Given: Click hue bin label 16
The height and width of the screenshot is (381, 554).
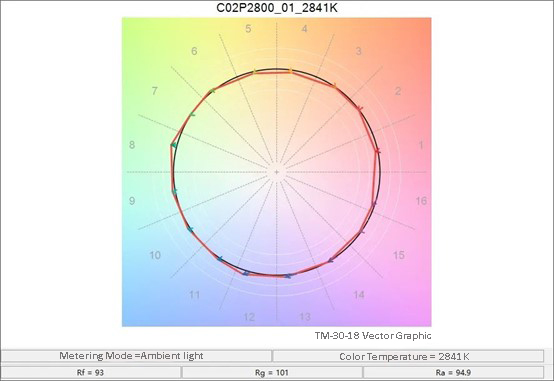Looking at the screenshot, I should coord(421,201).
